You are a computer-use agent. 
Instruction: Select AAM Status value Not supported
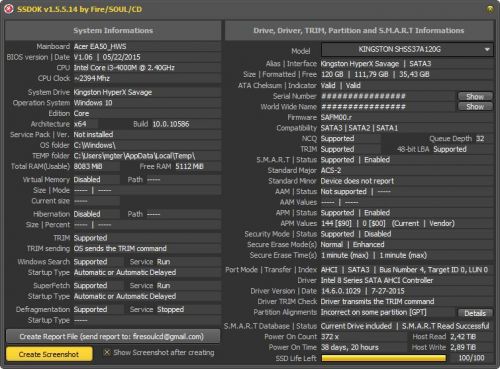(x=344, y=192)
